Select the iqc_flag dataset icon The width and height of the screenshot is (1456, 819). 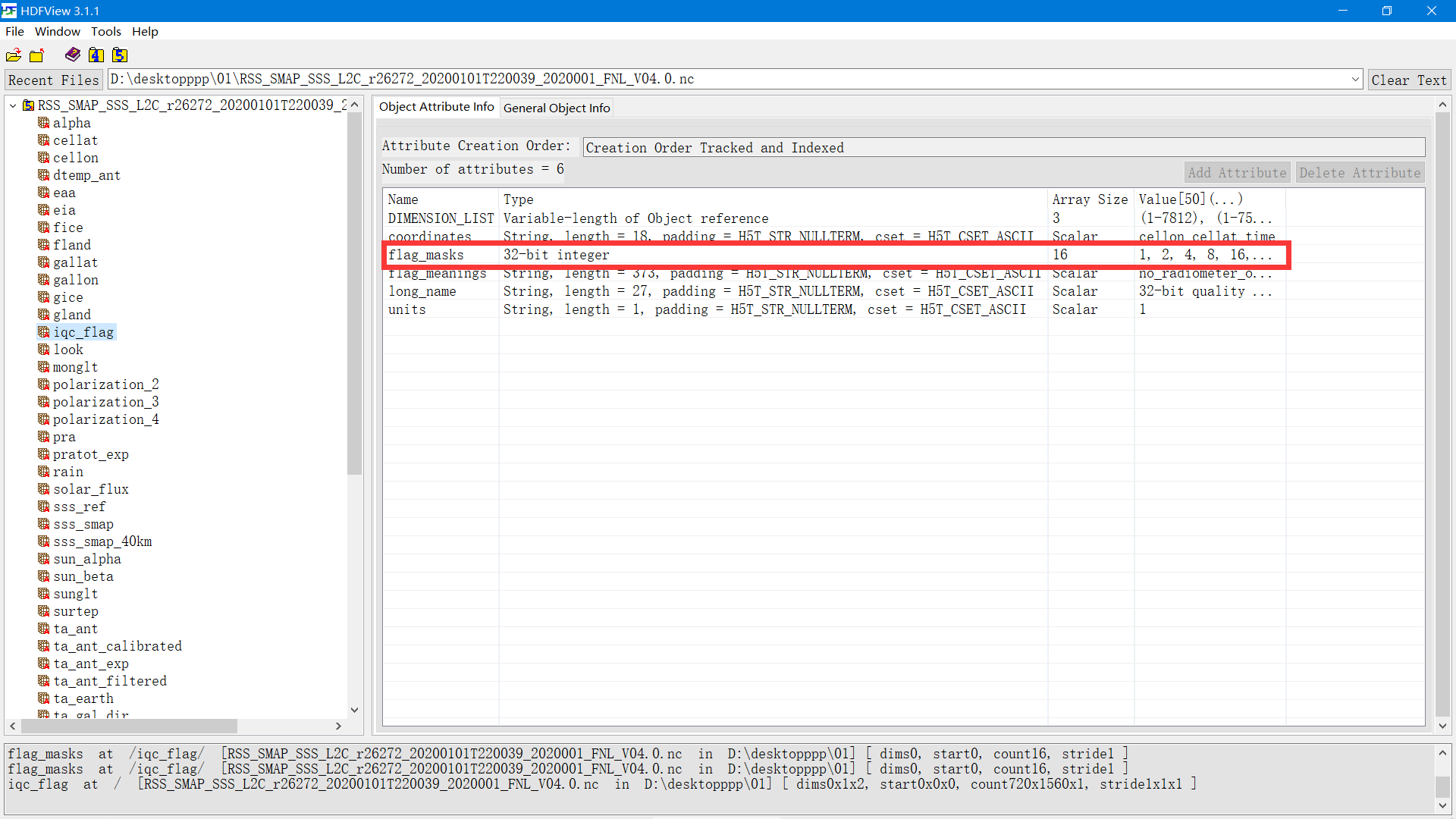[x=44, y=332]
